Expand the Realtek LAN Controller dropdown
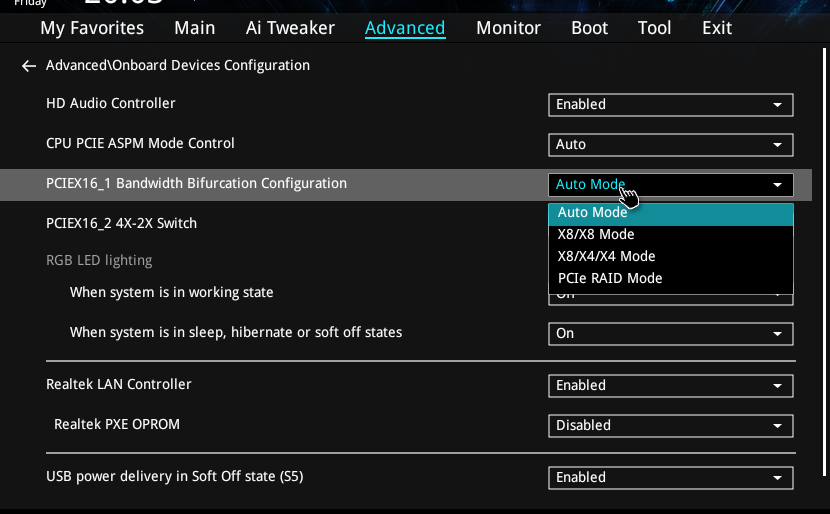Image resolution: width=830 pixels, height=514 pixels. click(670, 385)
